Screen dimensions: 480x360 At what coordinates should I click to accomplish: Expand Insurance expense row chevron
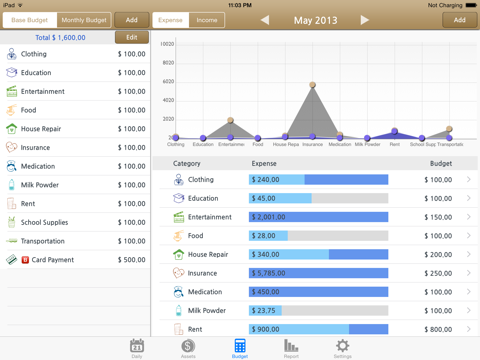pos(469,273)
